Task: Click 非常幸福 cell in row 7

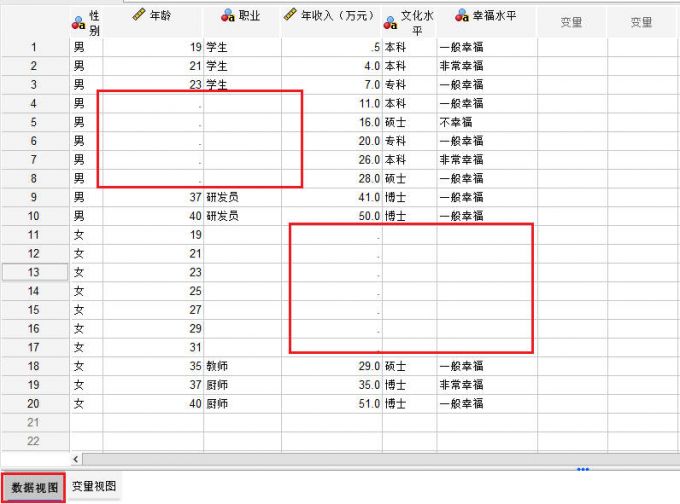Action: [487, 160]
